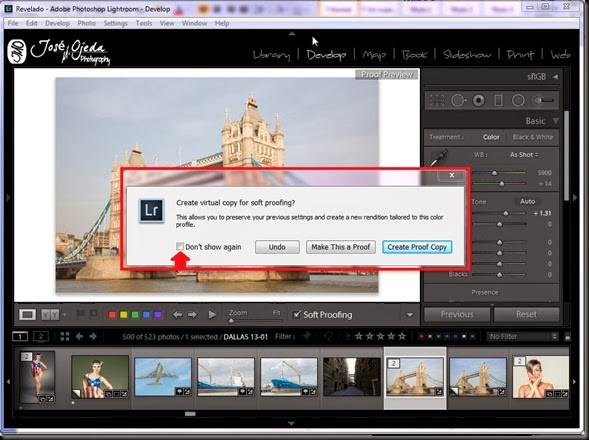The height and width of the screenshot is (440, 589).
Task: Click Make This a Proof
Action: [341, 247]
